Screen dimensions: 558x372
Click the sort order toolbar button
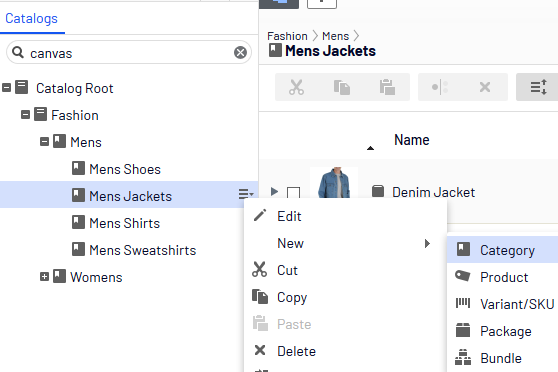tap(538, 87)
